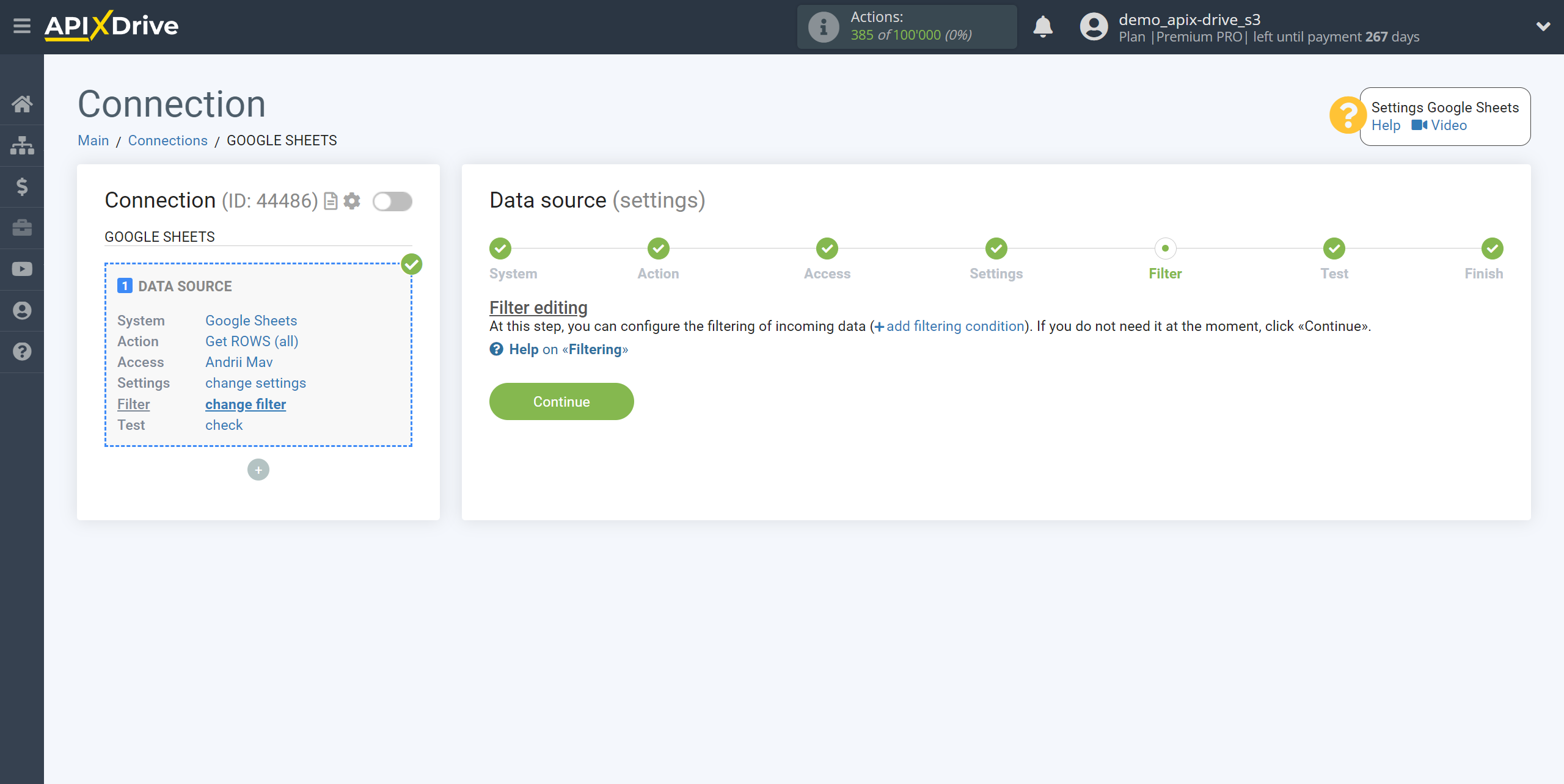Click the add new block plus icon
The width and height of the screenshot is (1564, 784).
(x=259, y=469)
